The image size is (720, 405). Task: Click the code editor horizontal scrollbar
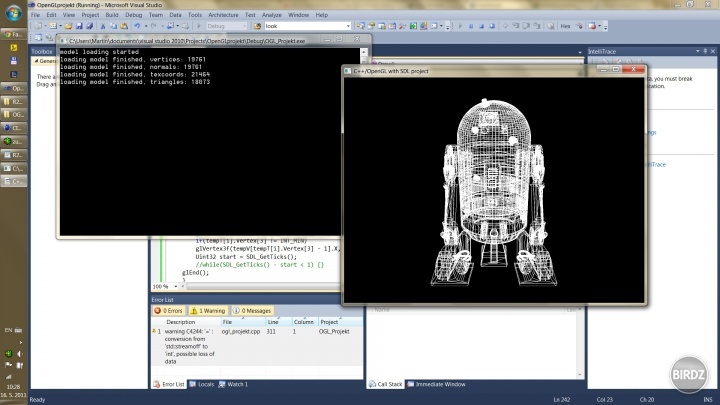point(262,287)
